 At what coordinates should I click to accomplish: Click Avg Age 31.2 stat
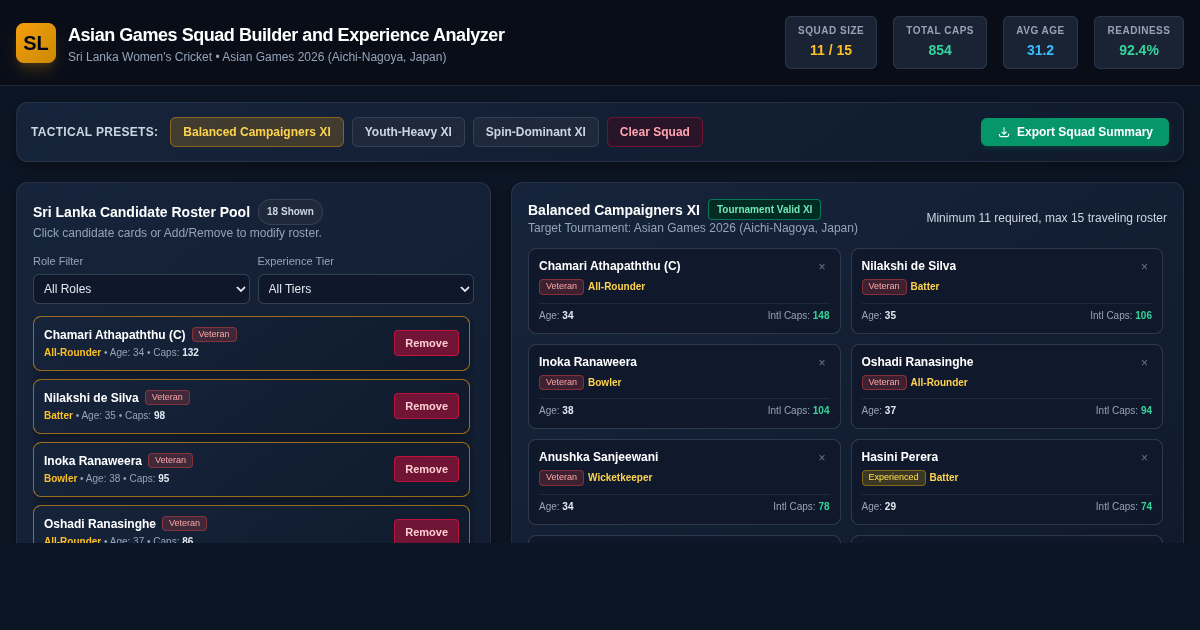tap(1040, 42)
